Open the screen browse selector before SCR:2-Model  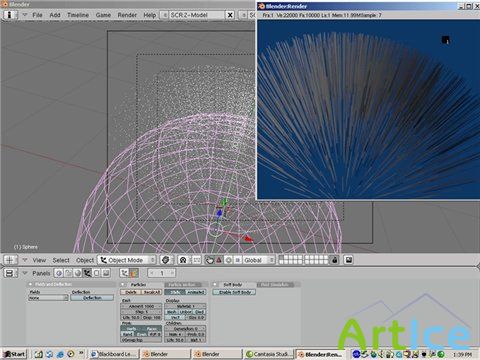tap(164, 15)
